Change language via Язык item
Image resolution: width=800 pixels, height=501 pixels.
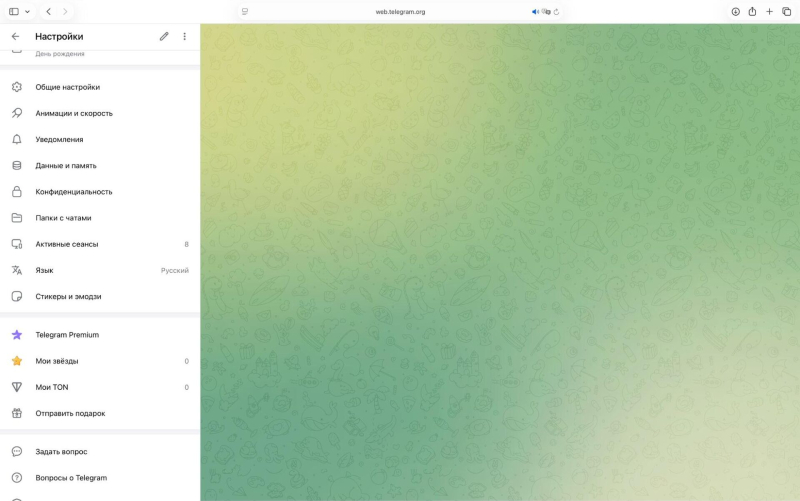[45, 270]
